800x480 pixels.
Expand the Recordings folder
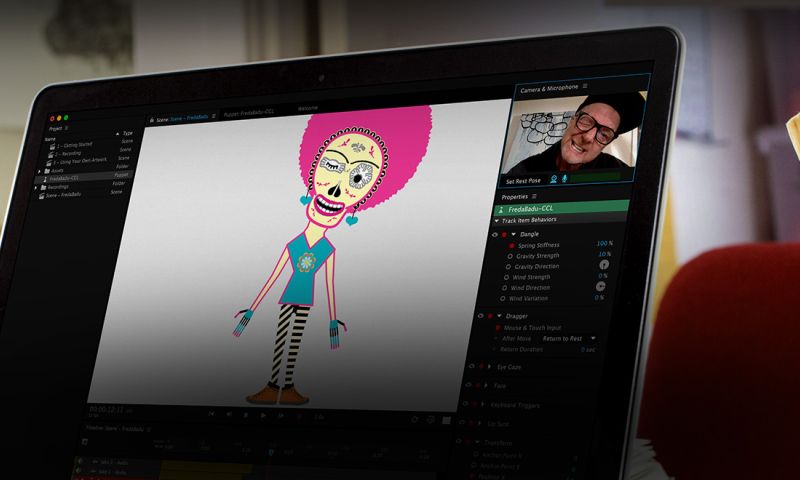(36, 188)
